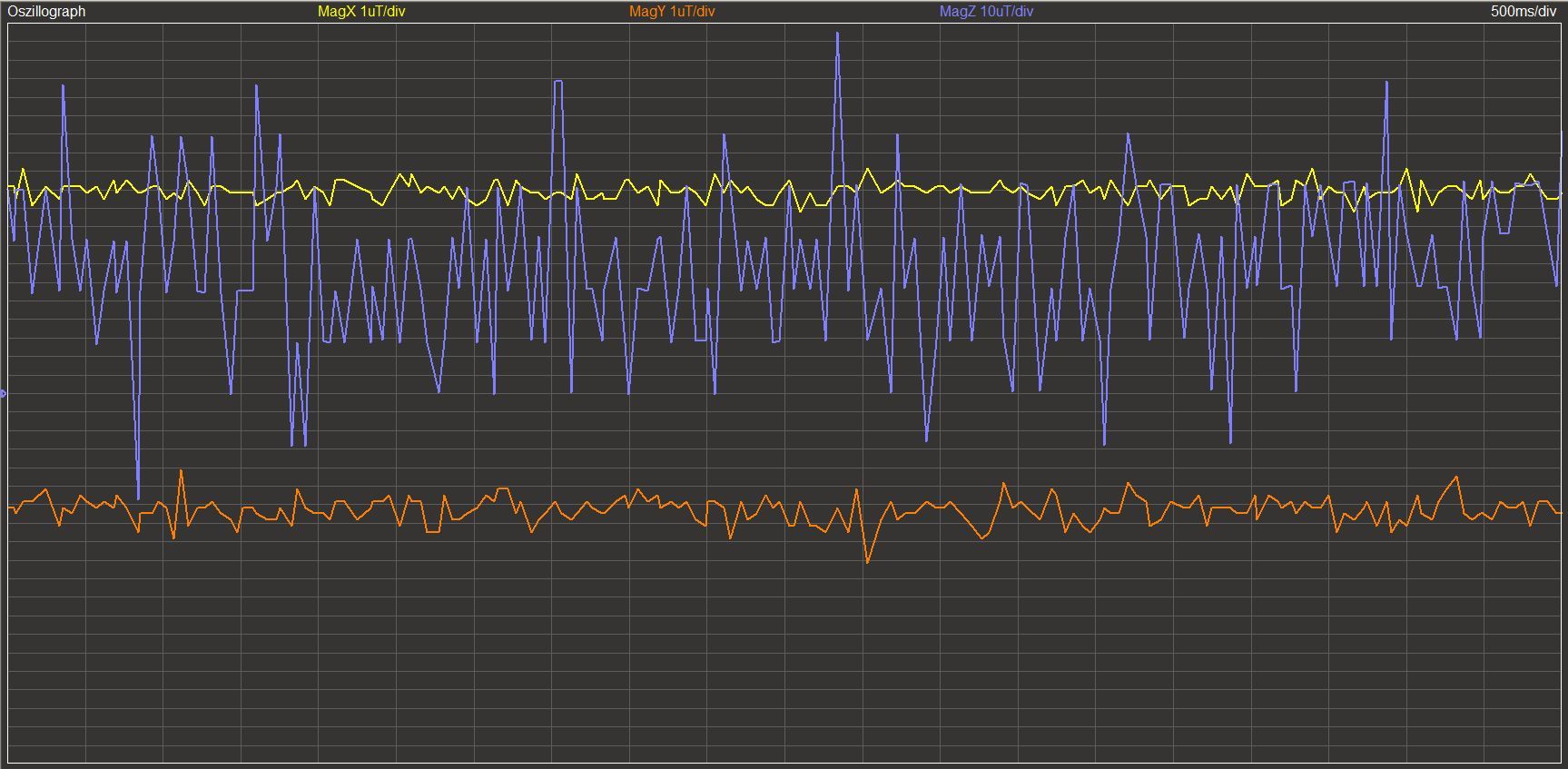Select the MagZ 10uT/div channel label

pos(985,12)
